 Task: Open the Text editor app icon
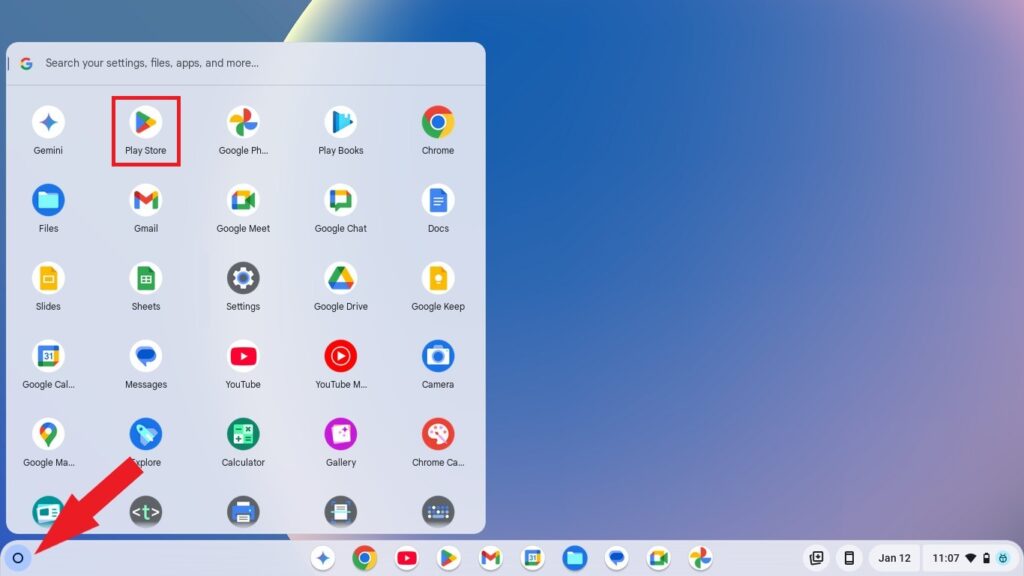pos(146,511)
